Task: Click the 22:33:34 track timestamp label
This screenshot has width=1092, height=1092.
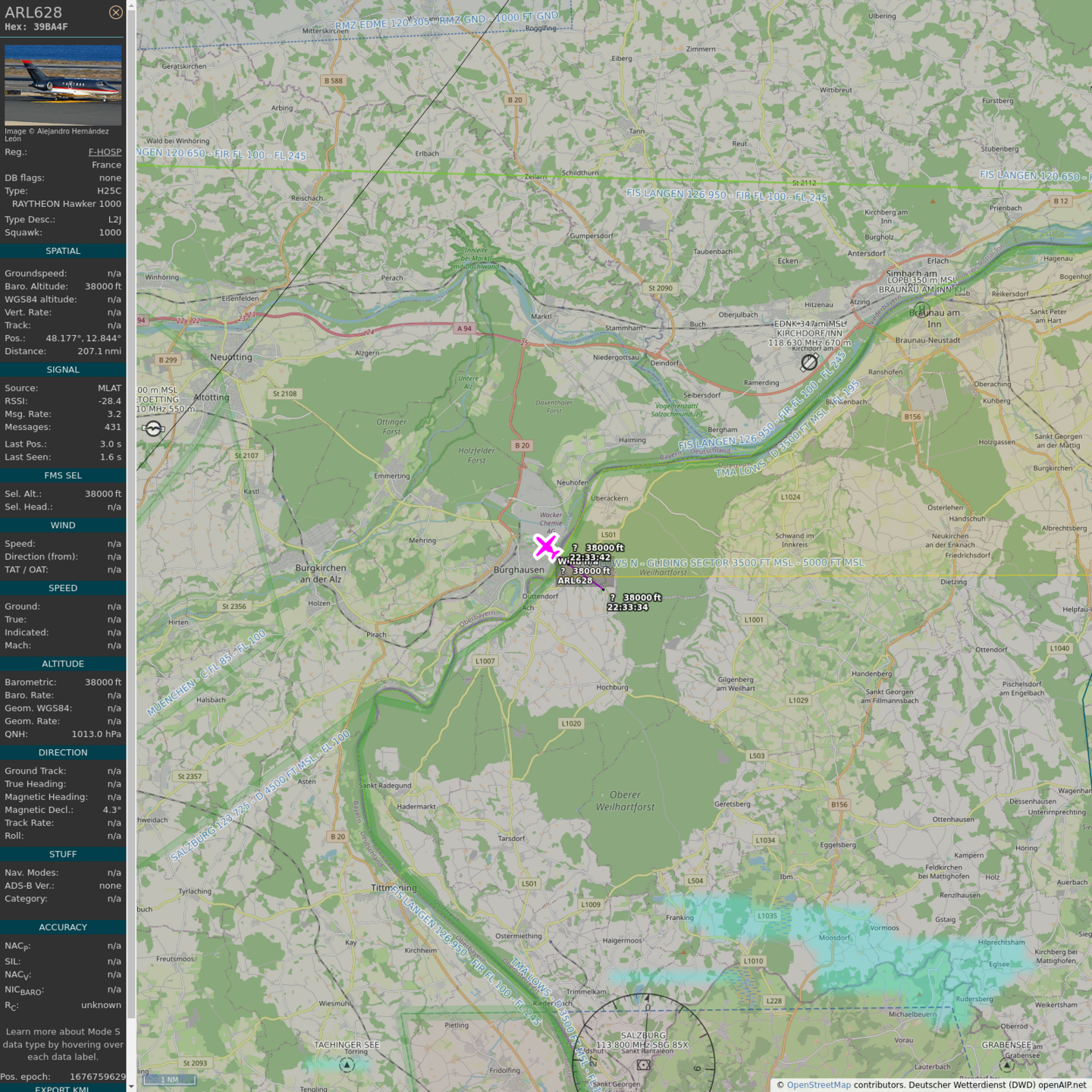Action: 627,607
